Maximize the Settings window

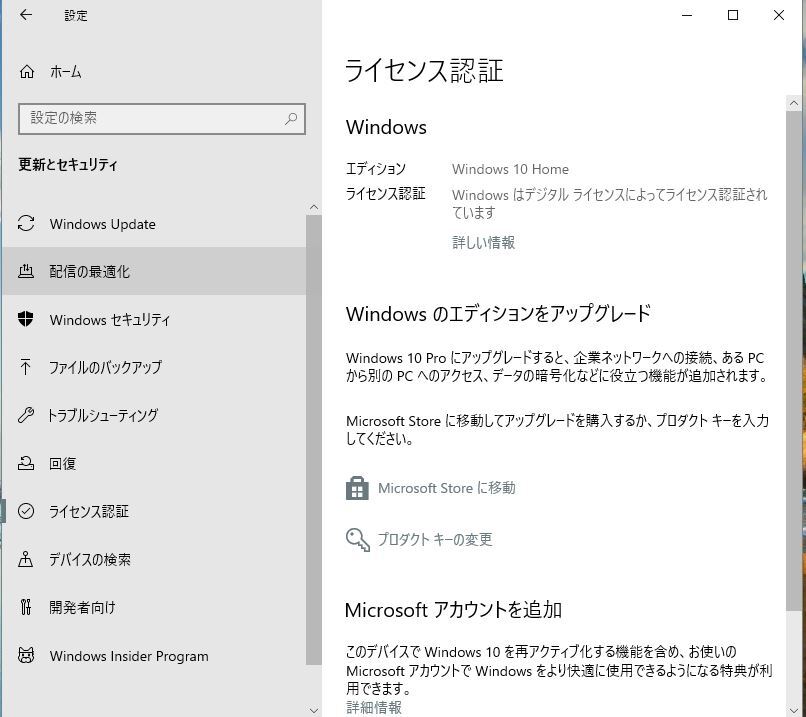[733, 15]
